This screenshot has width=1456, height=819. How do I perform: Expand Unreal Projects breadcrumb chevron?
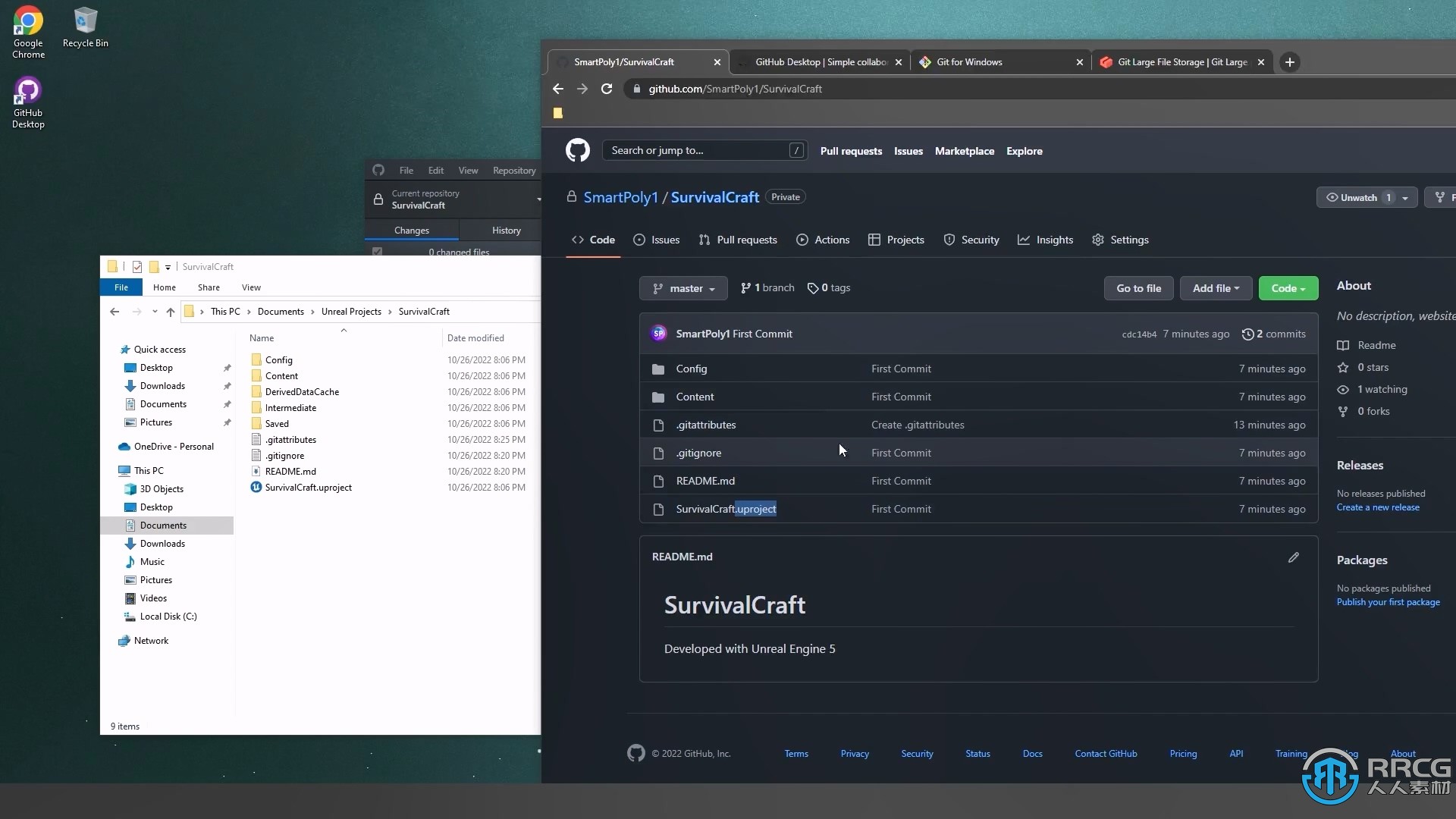pyautogui.click(x=390, y=312)
